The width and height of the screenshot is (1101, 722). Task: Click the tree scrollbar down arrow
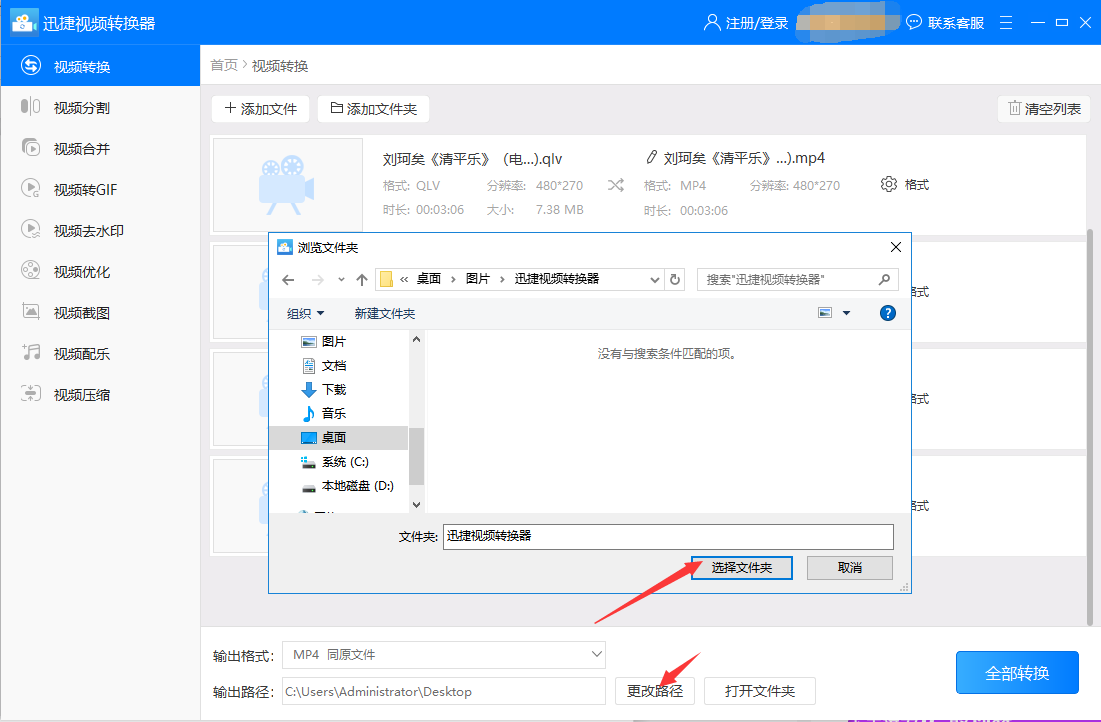416,504
